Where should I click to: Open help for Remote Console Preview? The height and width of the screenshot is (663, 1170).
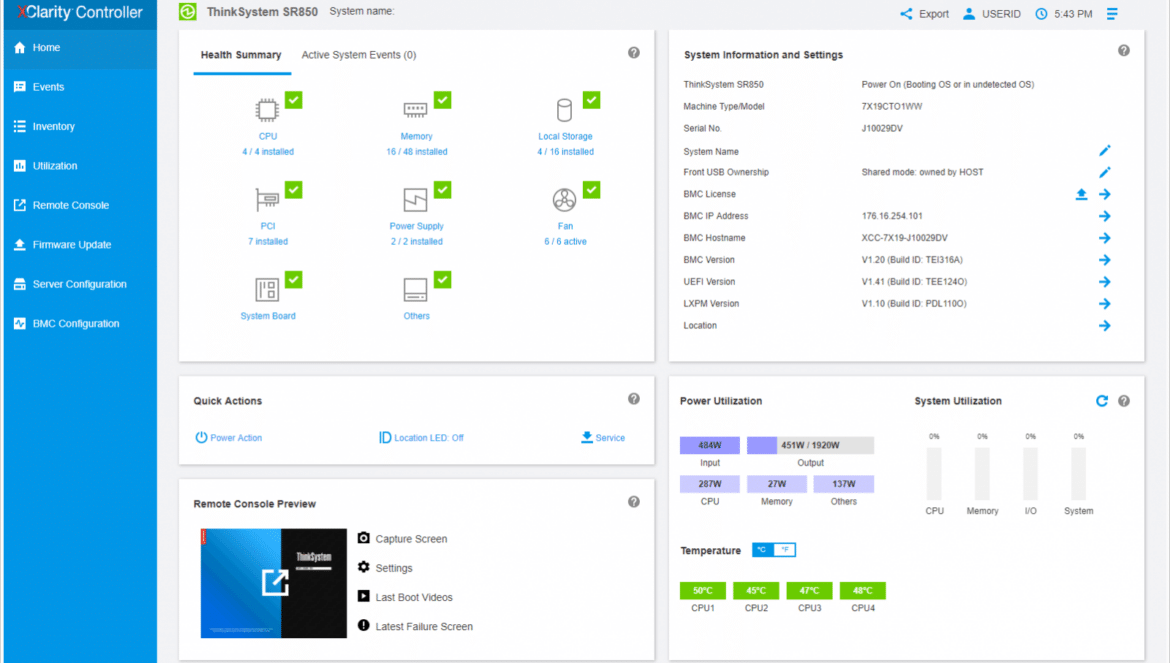(634, 502)
